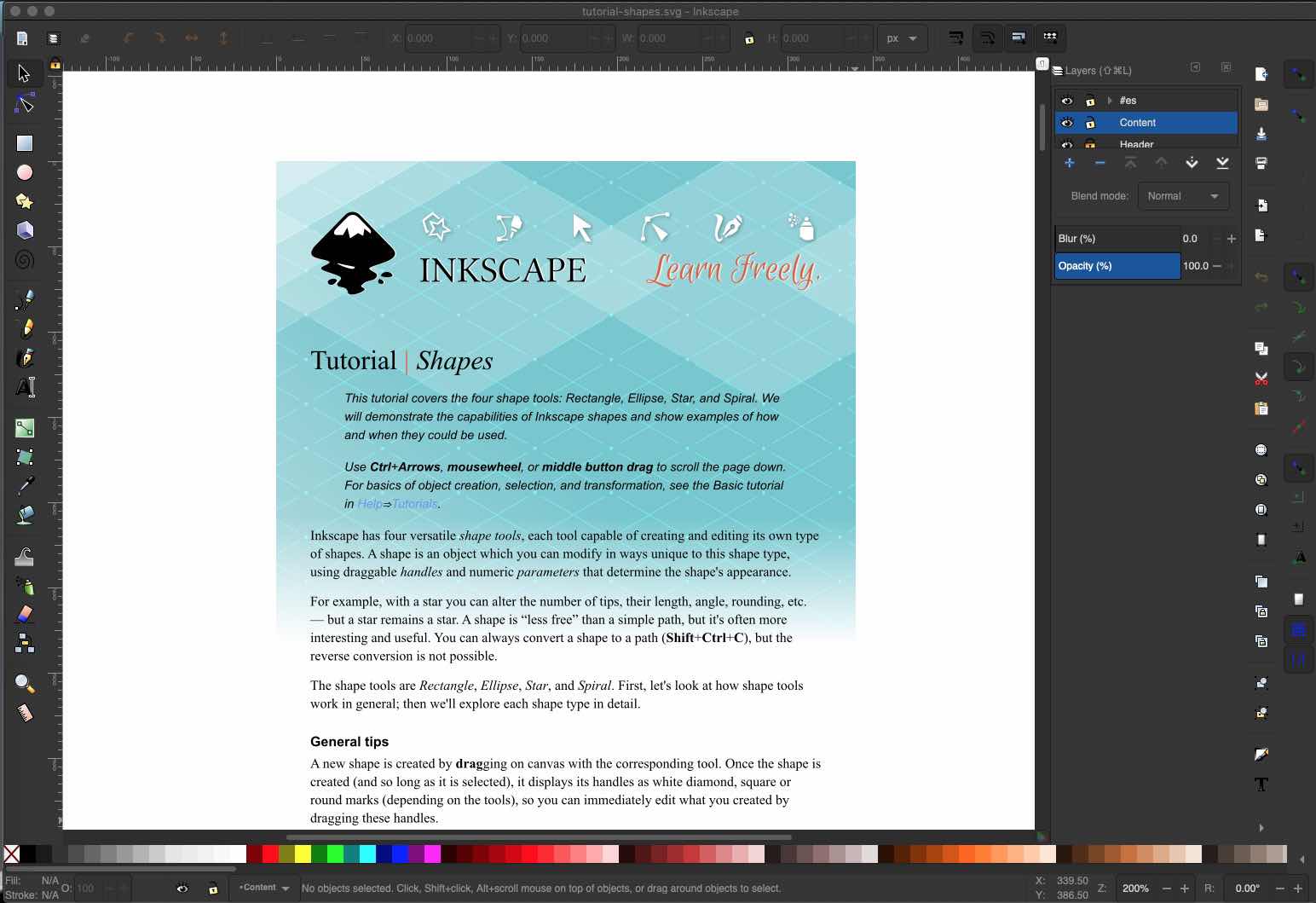Select the Rectangle tool
Viewport: 1316px width, 903px height.
24,143
